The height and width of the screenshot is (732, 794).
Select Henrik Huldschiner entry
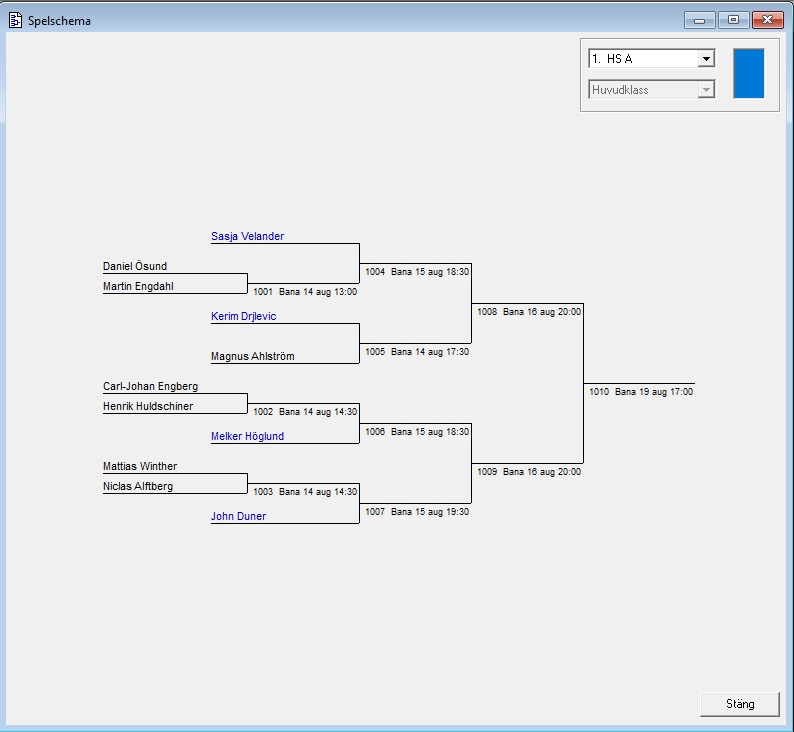point(148,407)
